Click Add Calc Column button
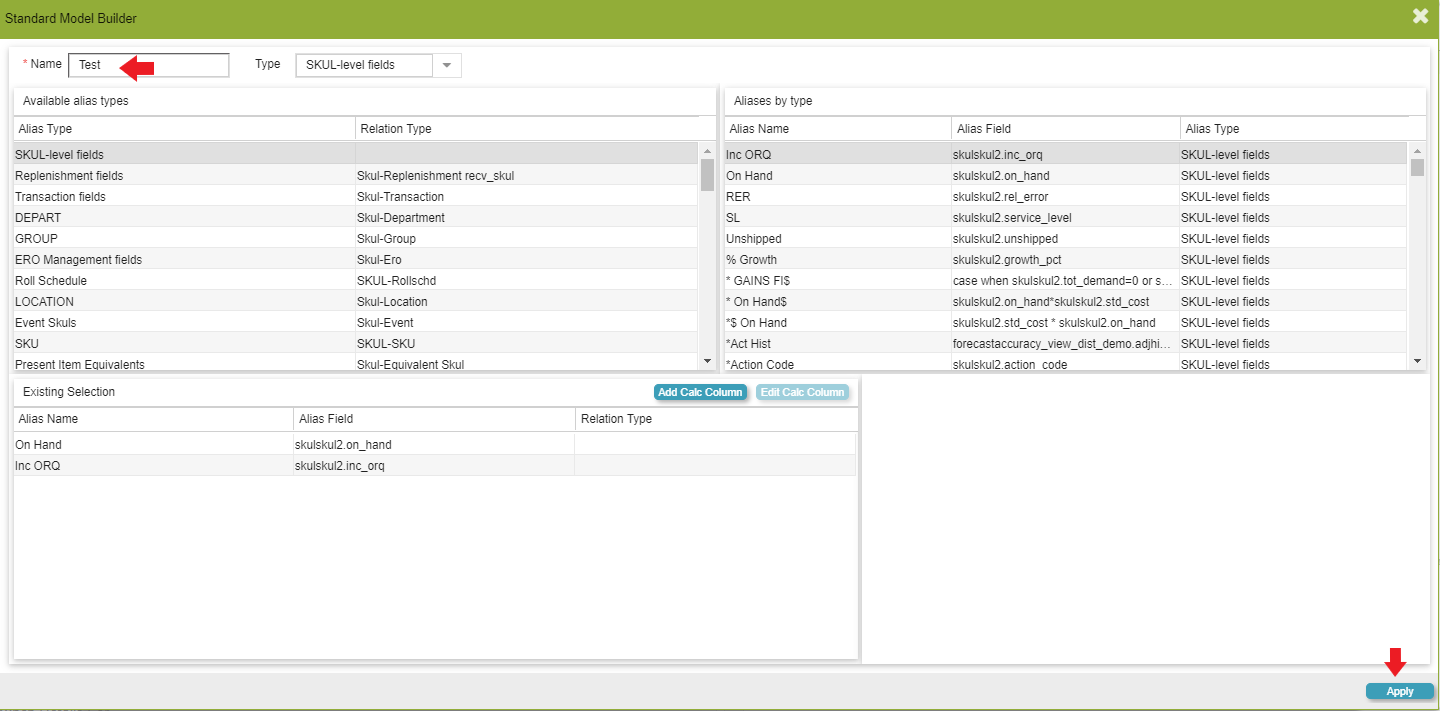The image size is (1440, 711). point(700,392)
